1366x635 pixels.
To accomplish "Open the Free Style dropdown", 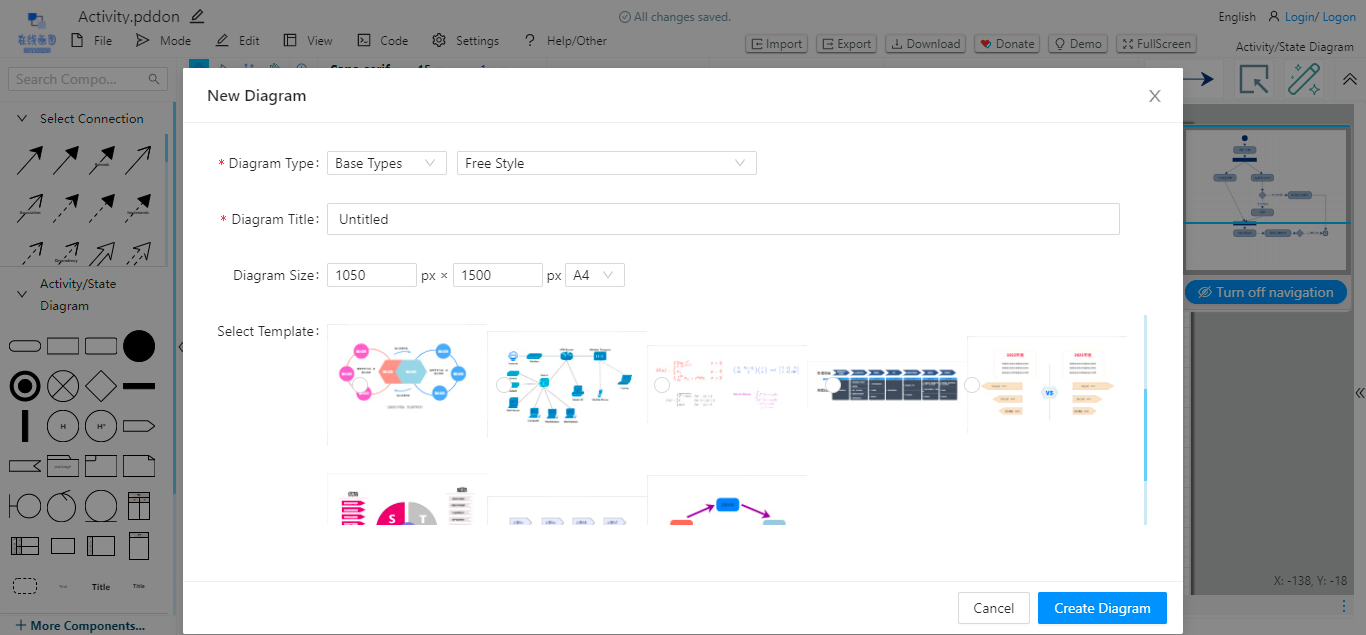I will [606, 163].
